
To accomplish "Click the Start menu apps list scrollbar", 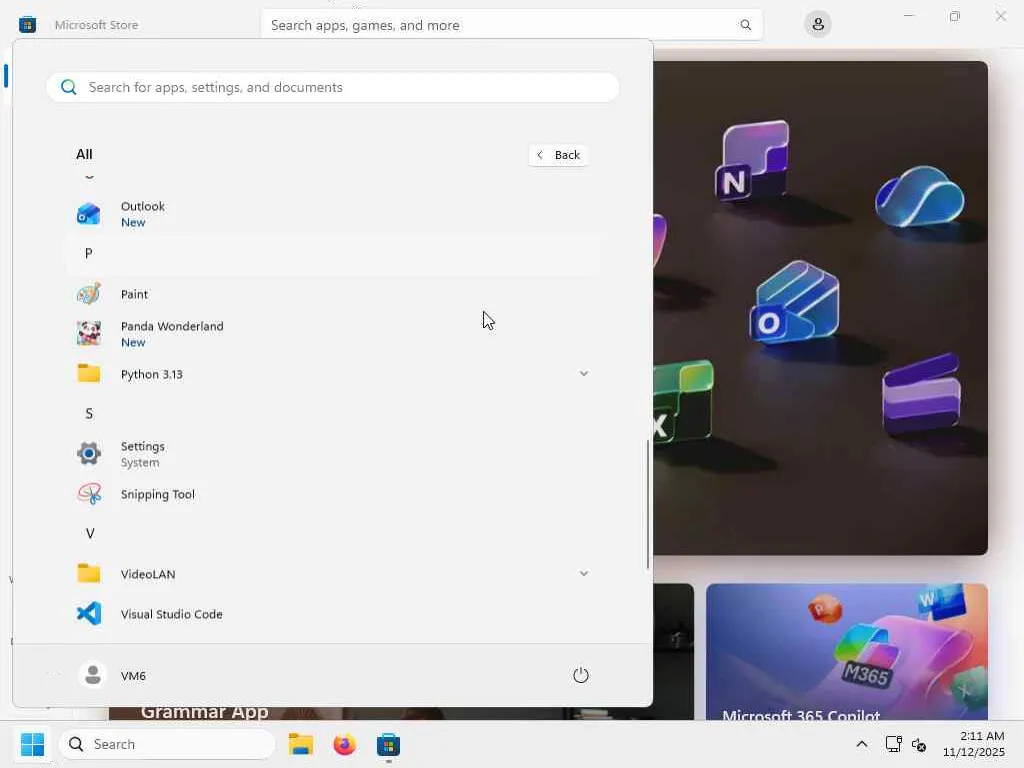I will click(x=648, y=504).
